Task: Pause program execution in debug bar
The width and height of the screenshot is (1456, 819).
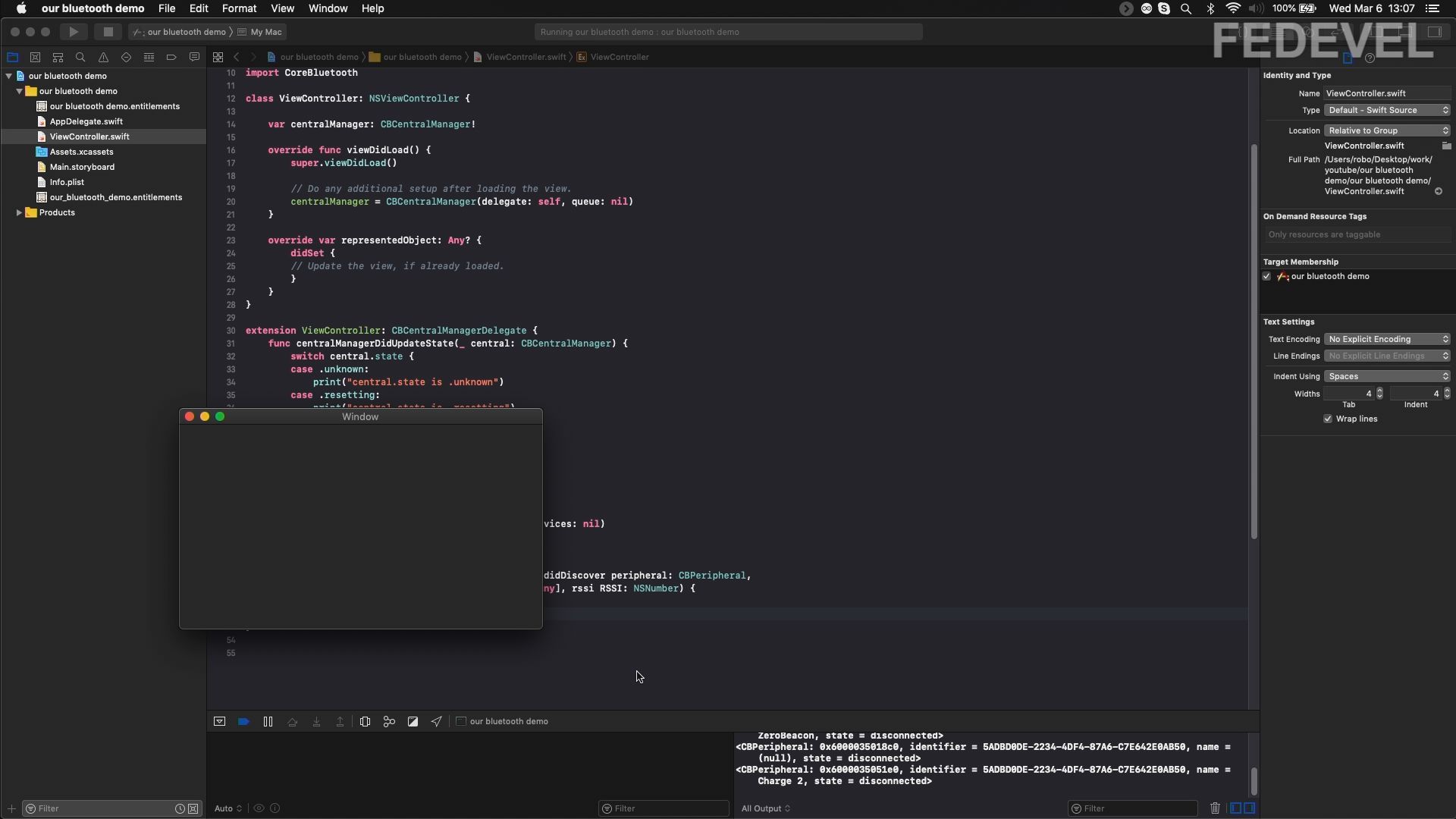Action: point(268,722)
